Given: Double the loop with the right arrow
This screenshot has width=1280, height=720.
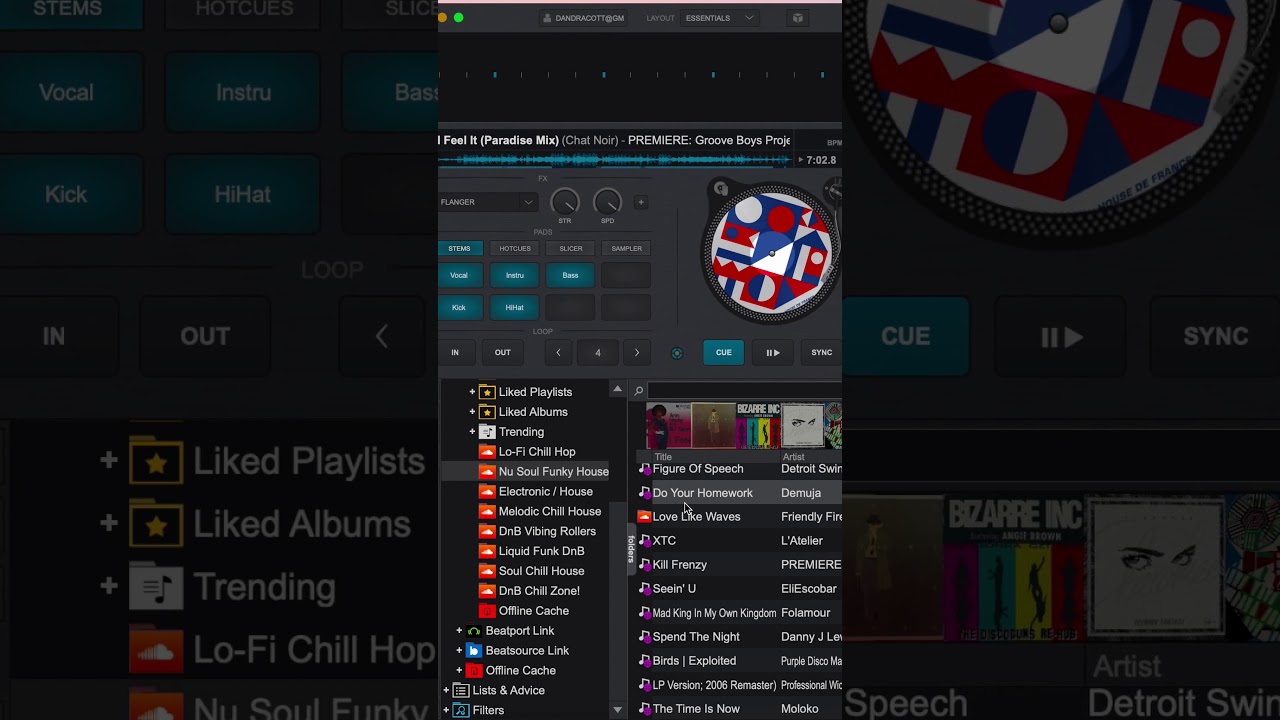Looking at the screenshot, I should tap(637, 353).
